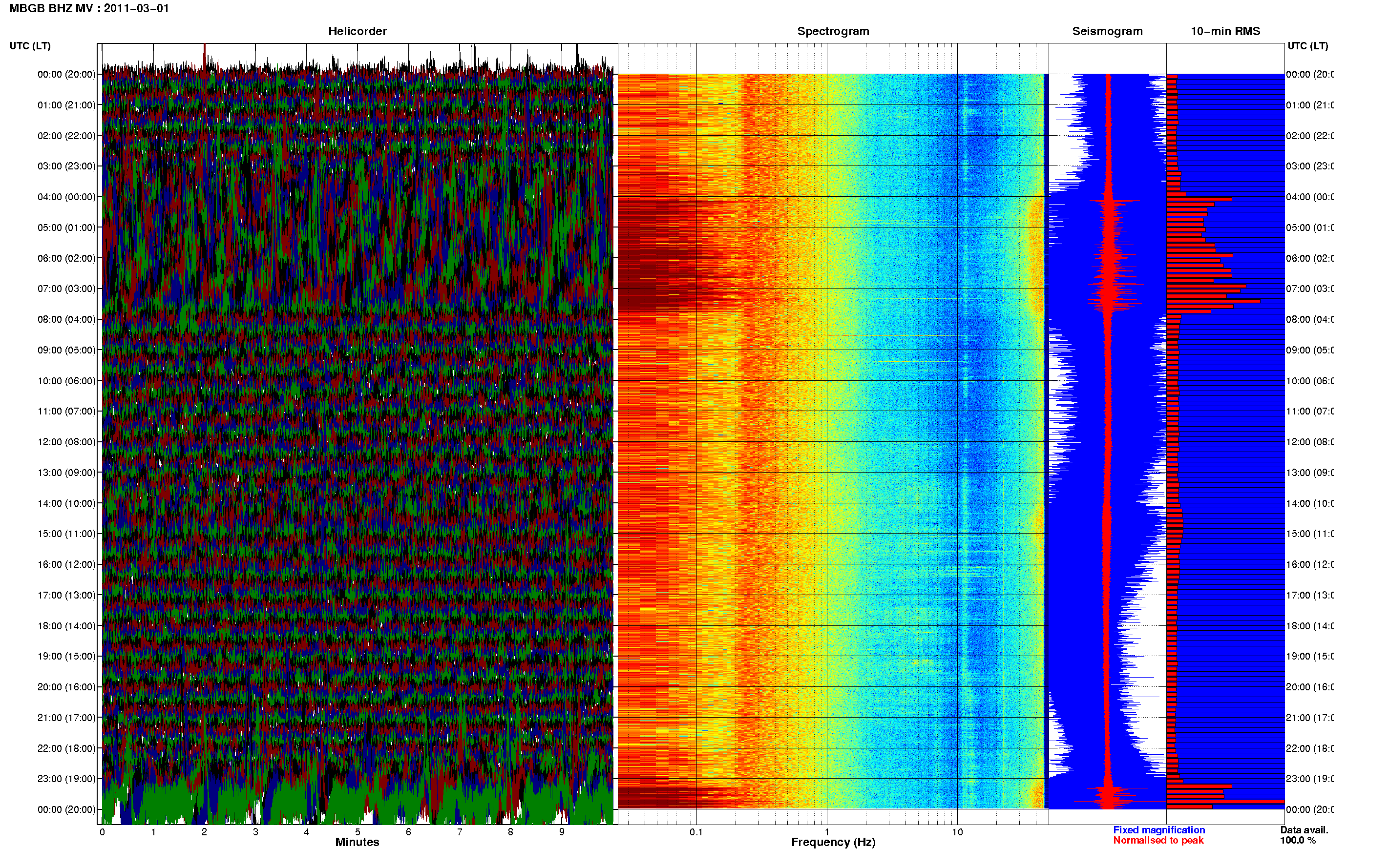Click left axis label "11:00 (07:00)"
This screenshot has height=868, width=1389.
(x=66, y=411)
